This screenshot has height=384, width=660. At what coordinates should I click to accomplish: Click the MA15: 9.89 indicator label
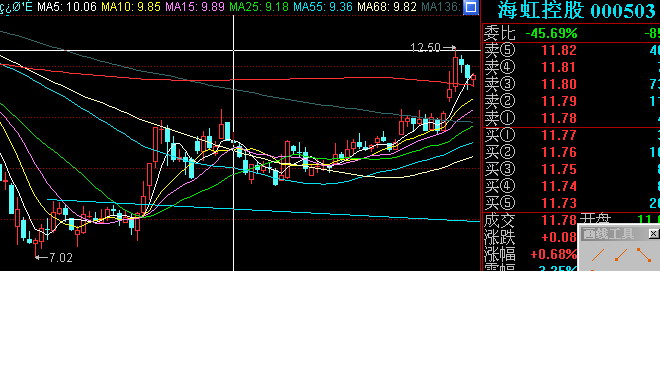click(195, 7)
